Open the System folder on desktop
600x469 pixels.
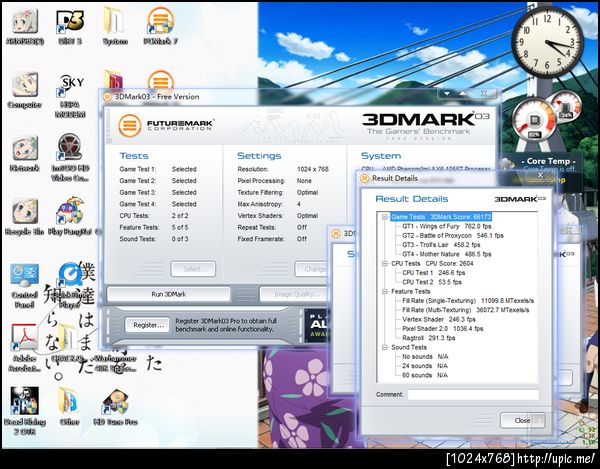pos(115,27)
